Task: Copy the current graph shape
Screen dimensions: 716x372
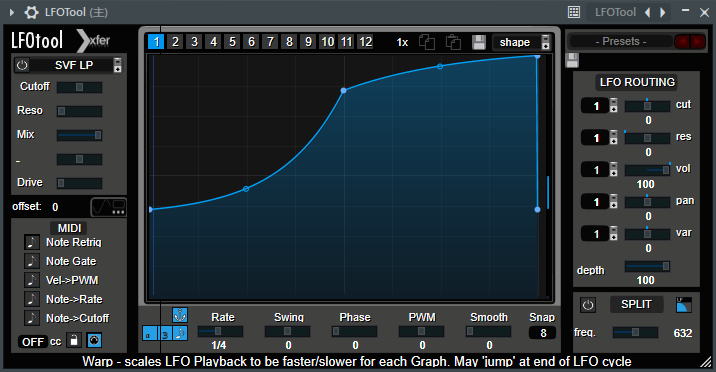Action: pyautogui.click(x=427, y=42)
